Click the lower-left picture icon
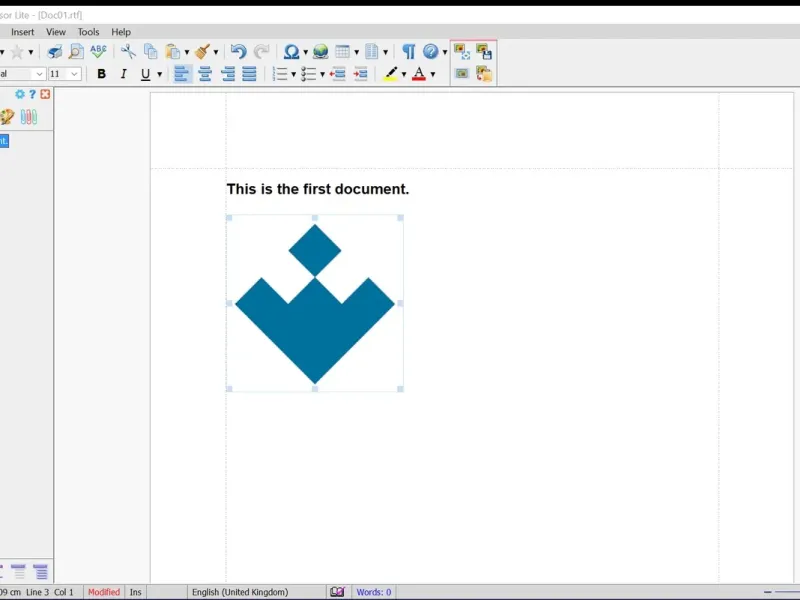This screenshot has height=600, width=800. tap(462, 74)
